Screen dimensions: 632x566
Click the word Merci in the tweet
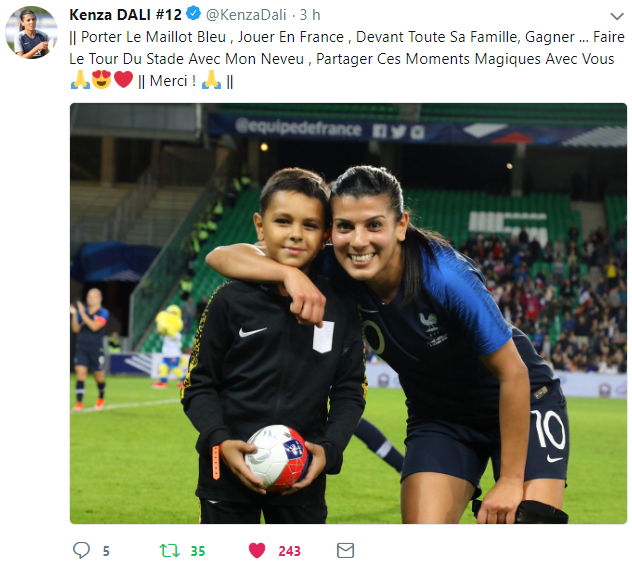[x=168, y=81]
